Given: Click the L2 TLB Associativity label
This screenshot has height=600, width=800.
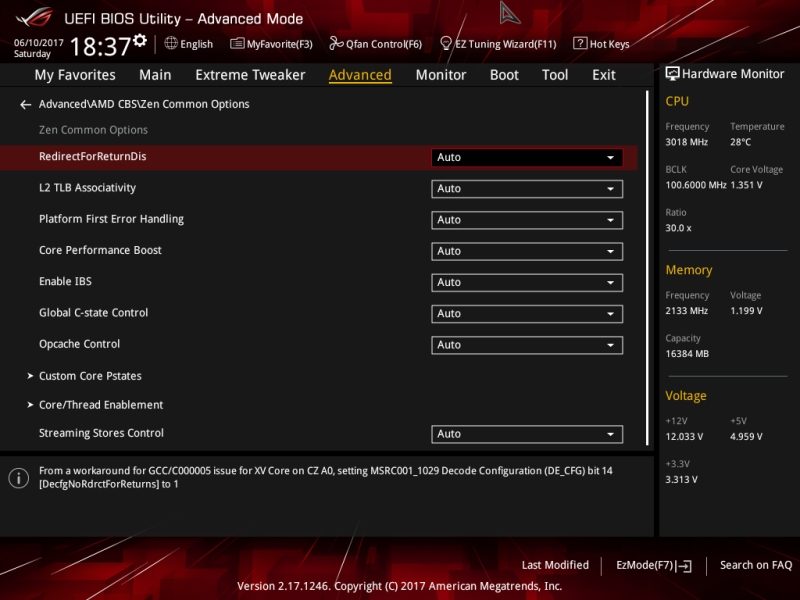Looking at the screenshot, I should pos(87,188).
